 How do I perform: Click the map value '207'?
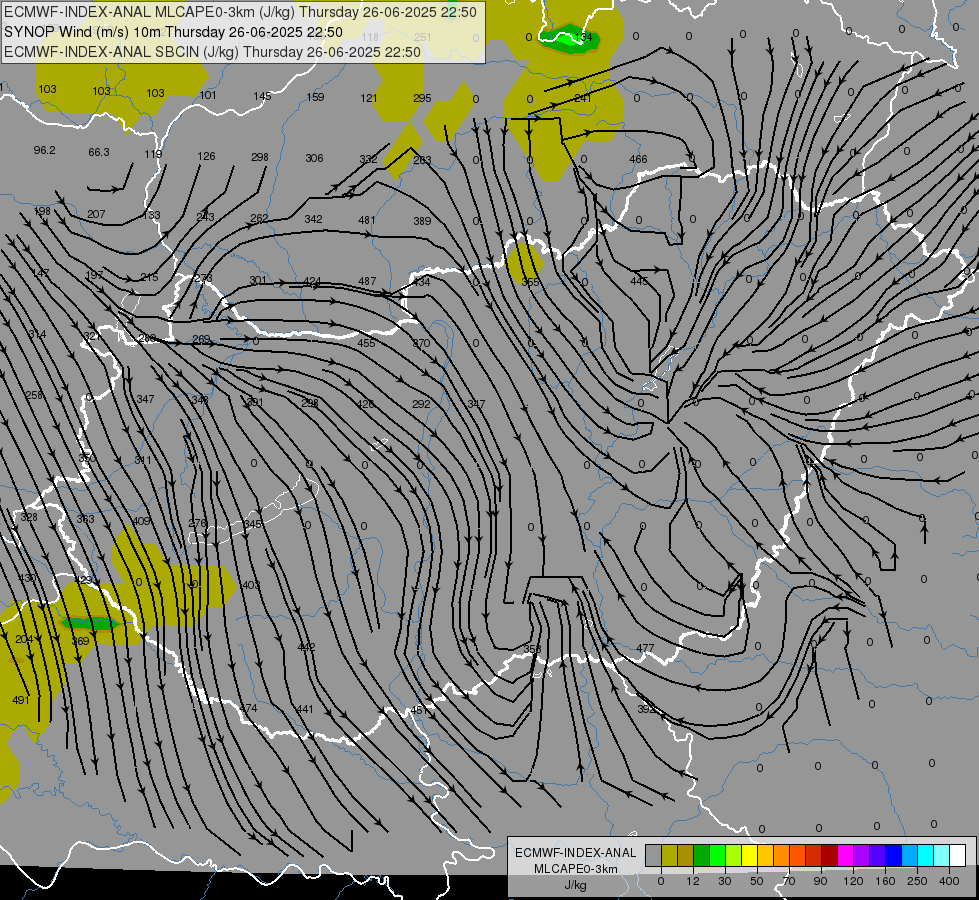click(96, 214)
